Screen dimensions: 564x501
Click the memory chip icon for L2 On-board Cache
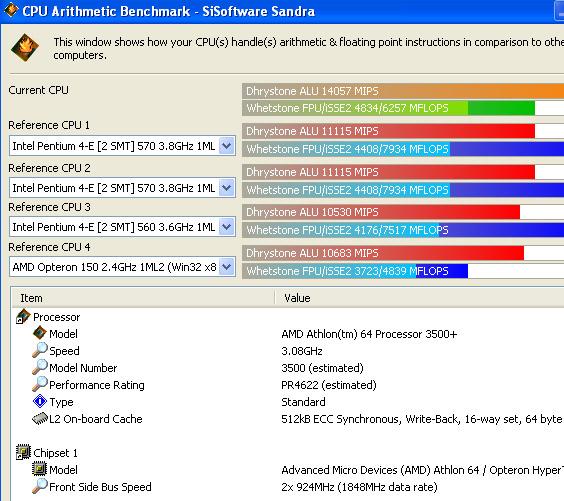tap(40, 418)
